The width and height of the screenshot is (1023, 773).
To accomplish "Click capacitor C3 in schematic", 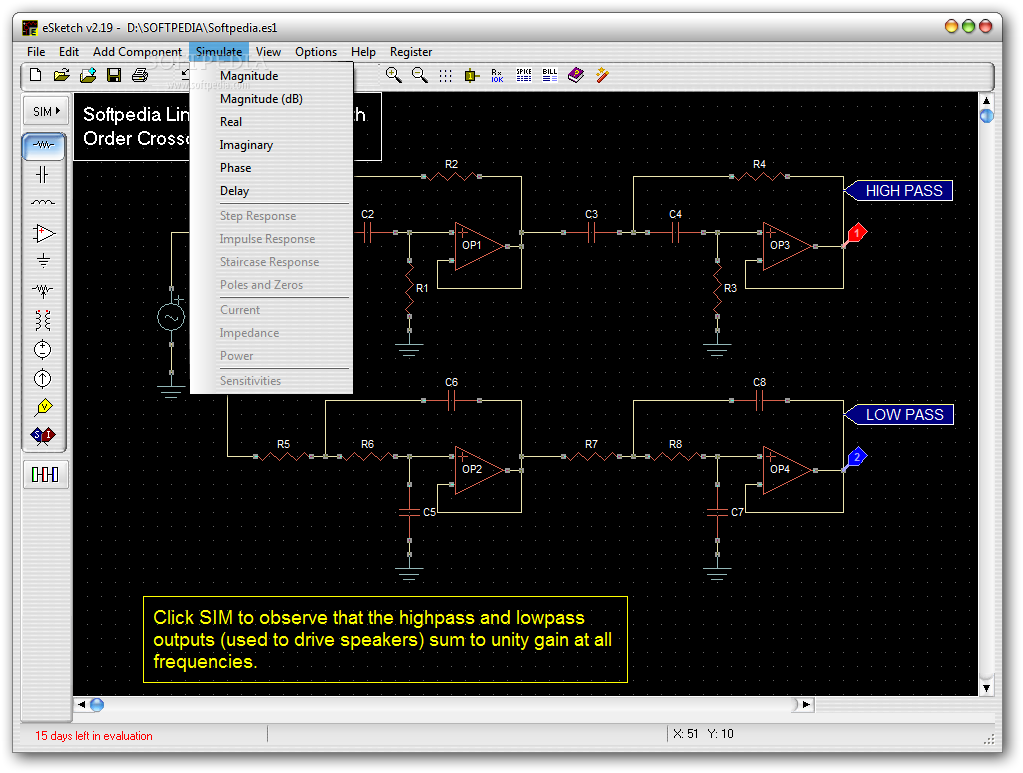I will pos(591,232).
